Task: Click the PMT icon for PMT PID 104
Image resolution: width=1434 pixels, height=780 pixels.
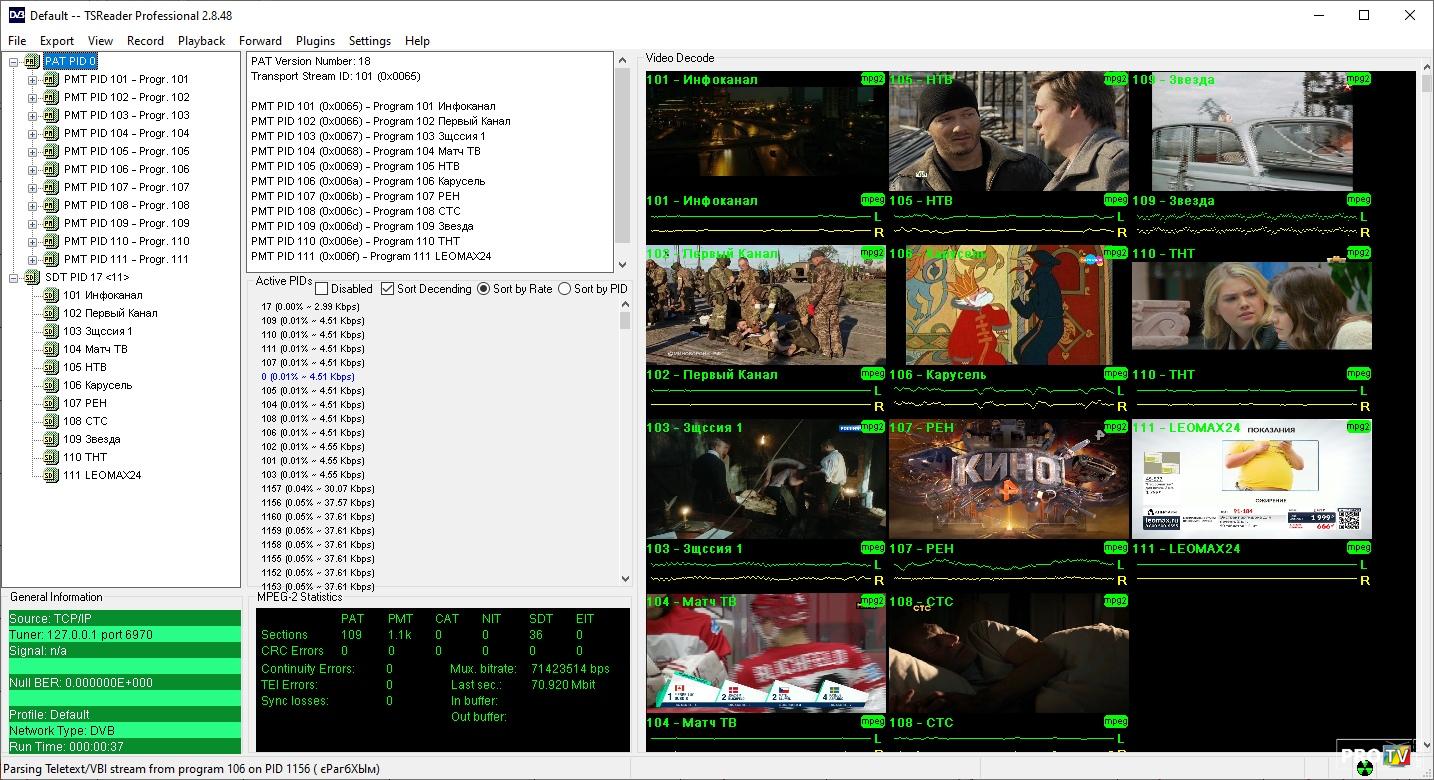Action: click(x=51, y=133)
